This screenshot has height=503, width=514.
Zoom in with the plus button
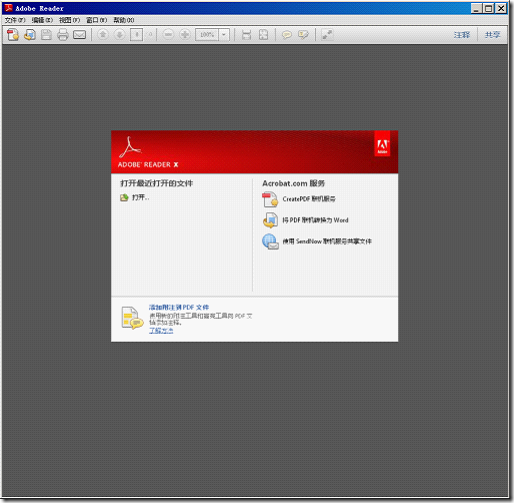pyautogui.click(x=185, y=34)
